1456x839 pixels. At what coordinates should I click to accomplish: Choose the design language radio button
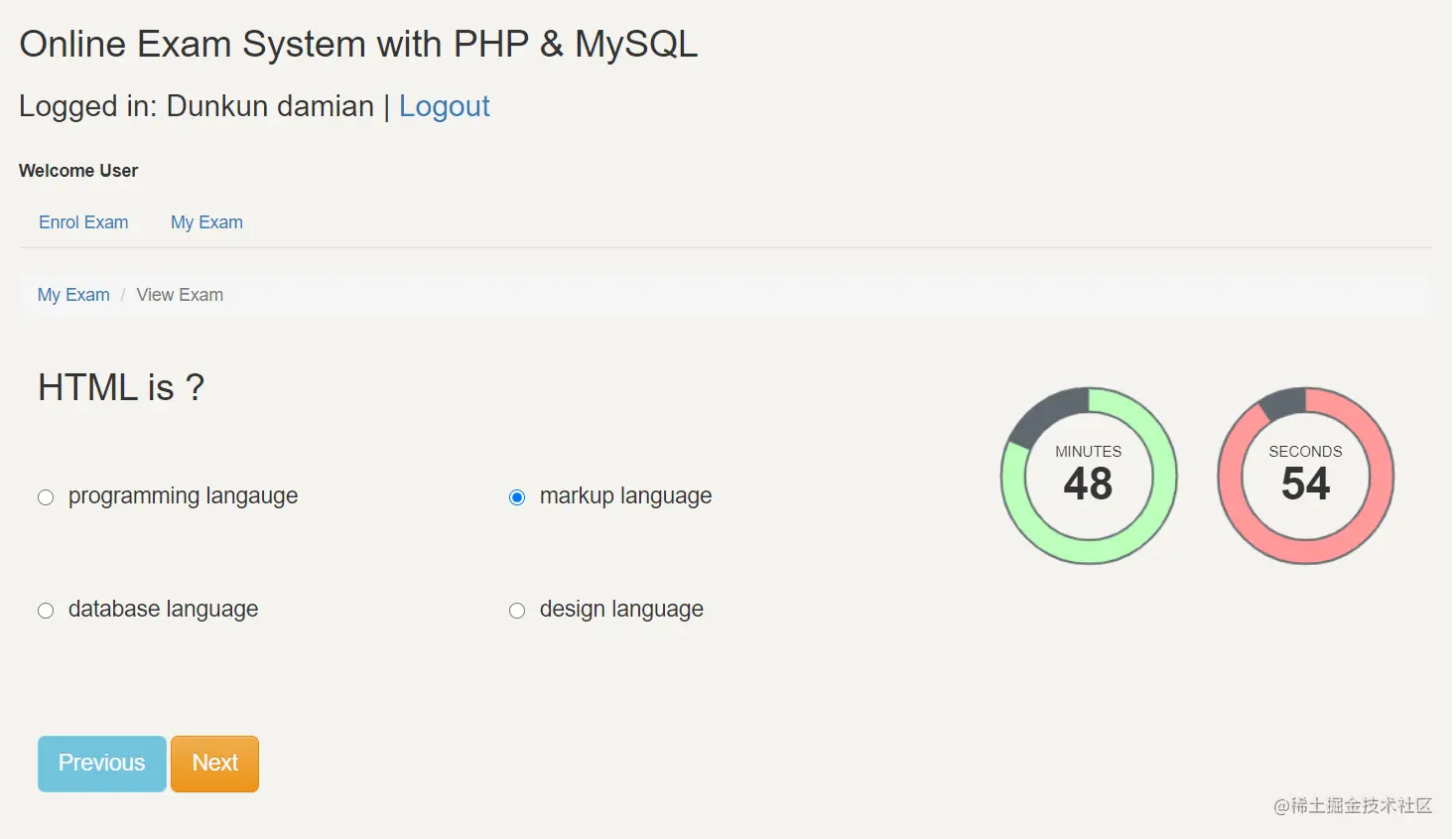pos(517,611)
